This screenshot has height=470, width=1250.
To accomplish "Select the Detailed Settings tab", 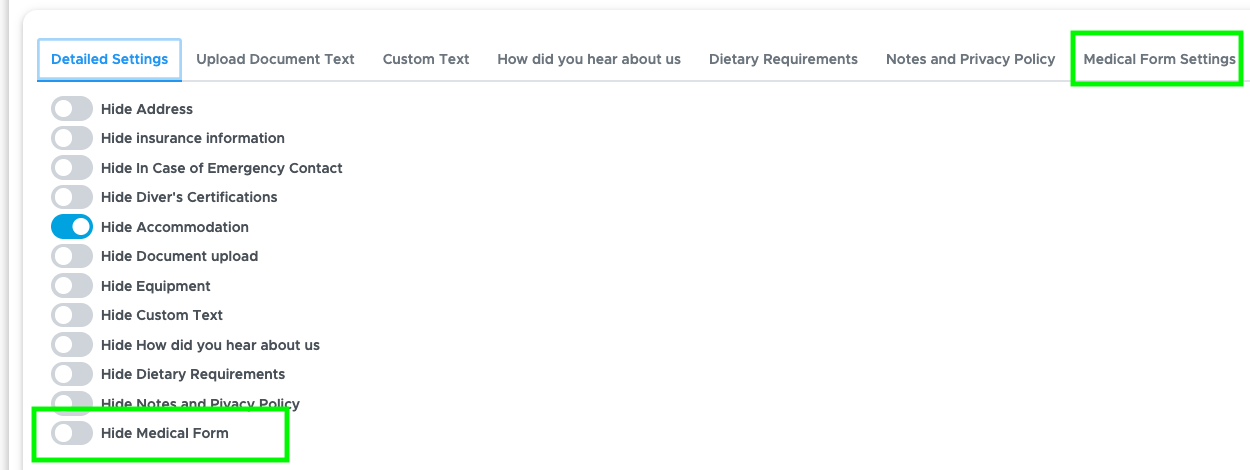I will pos(110,59).
